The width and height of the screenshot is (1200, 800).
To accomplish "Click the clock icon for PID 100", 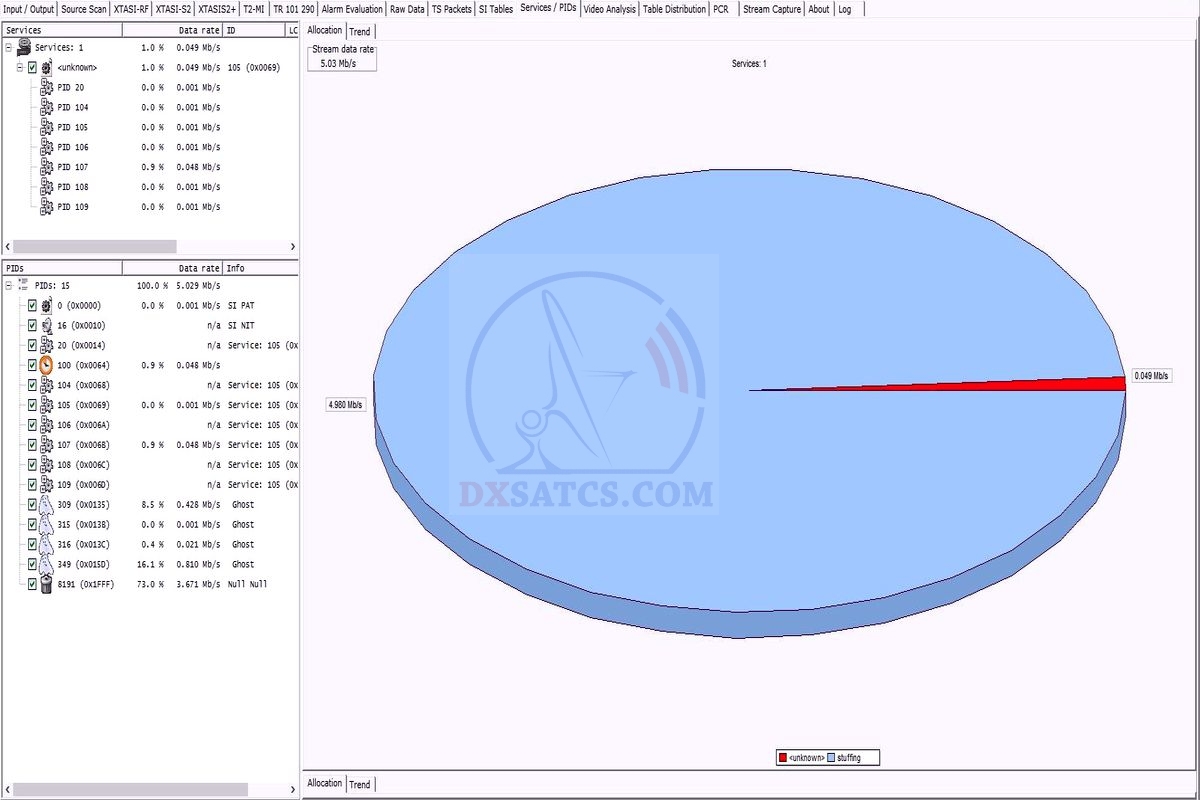I will pyautogui.click(x=46, y=365).
